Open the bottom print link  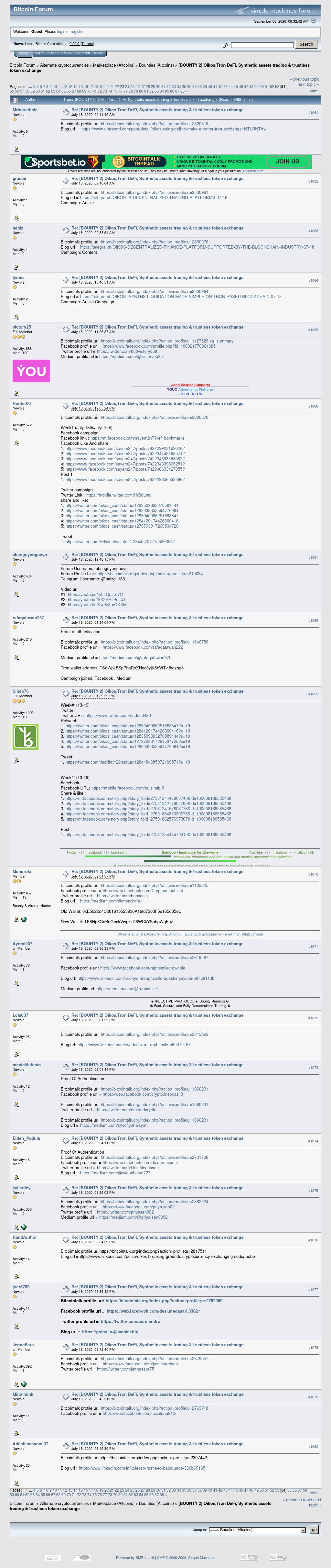pyautogui.click(x=314, y=1492)
